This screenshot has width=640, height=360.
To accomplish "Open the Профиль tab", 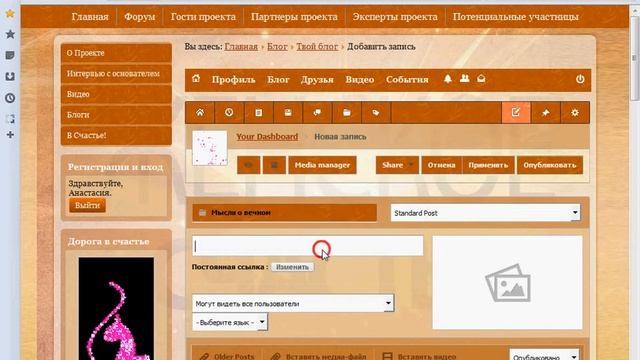I will (x=233, y=79).
